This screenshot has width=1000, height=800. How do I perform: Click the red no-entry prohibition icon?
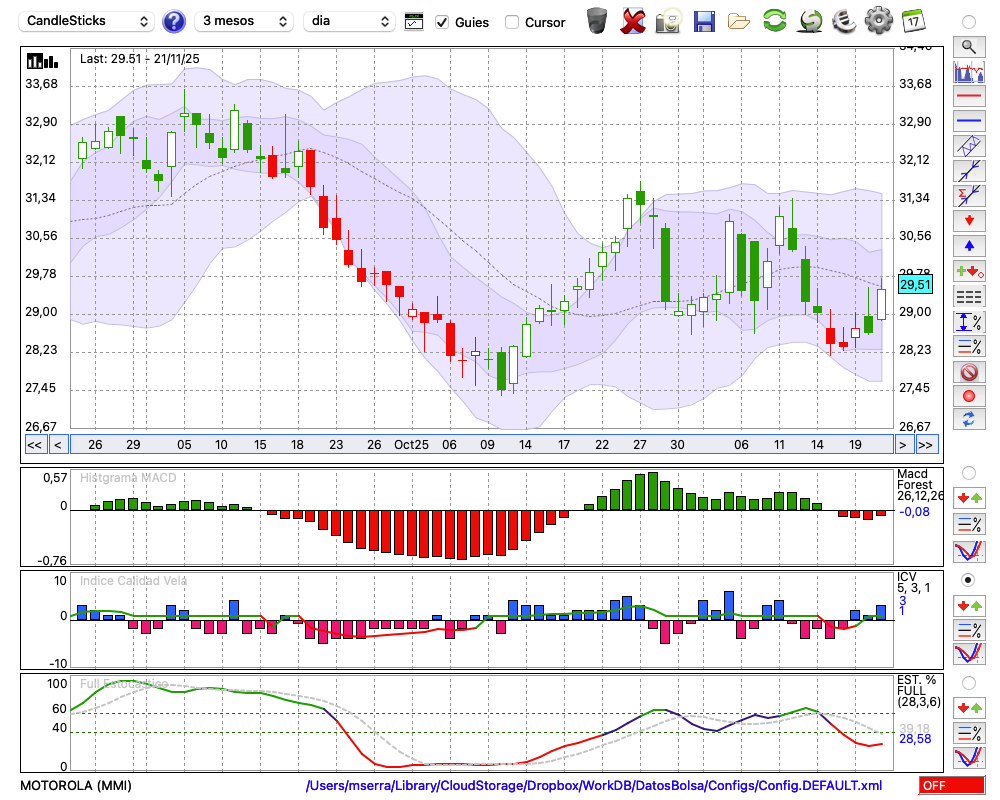click(968, 372)
